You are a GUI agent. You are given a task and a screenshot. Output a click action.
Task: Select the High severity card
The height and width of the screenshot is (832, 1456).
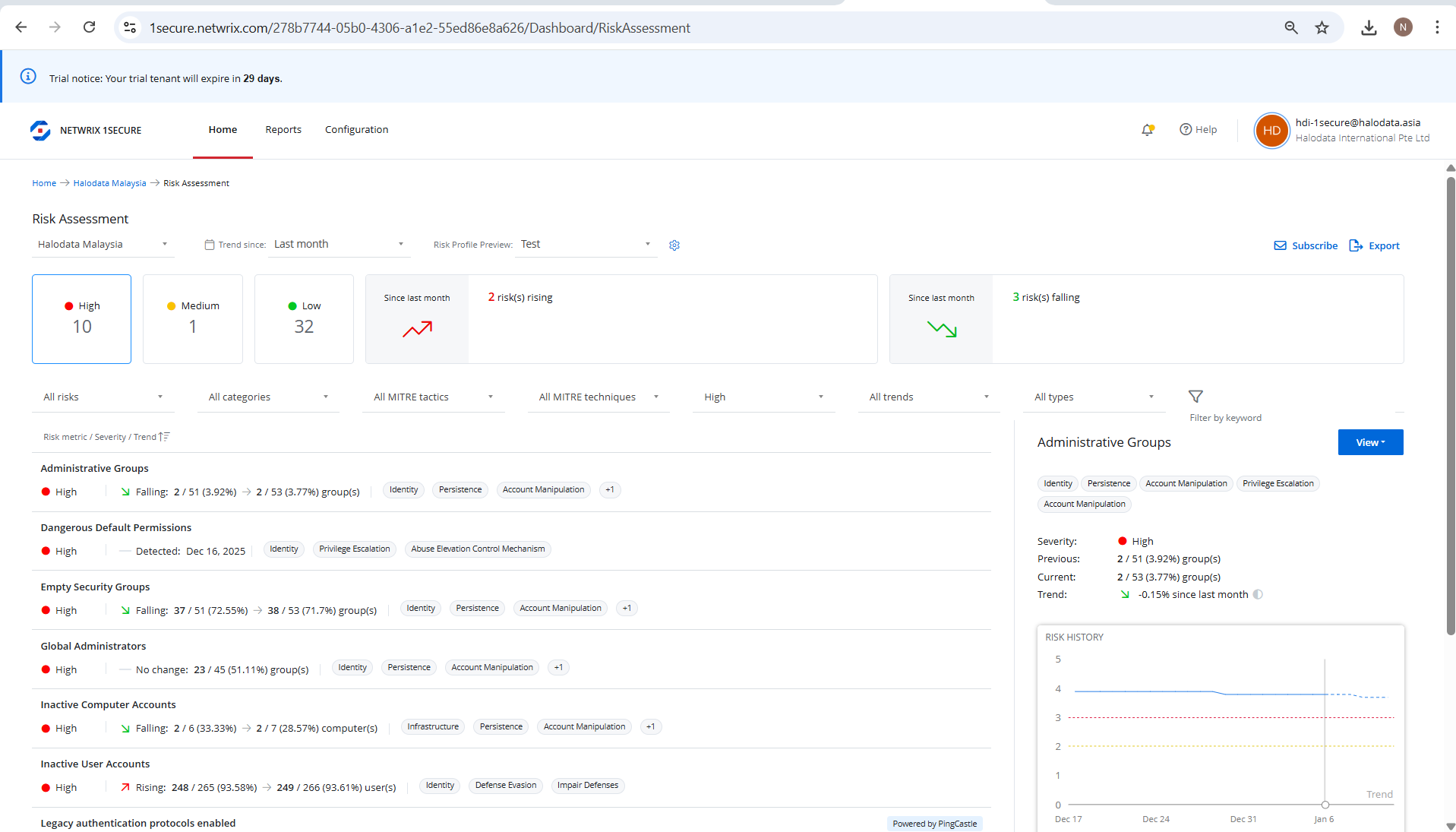click(x=81, y=319)
